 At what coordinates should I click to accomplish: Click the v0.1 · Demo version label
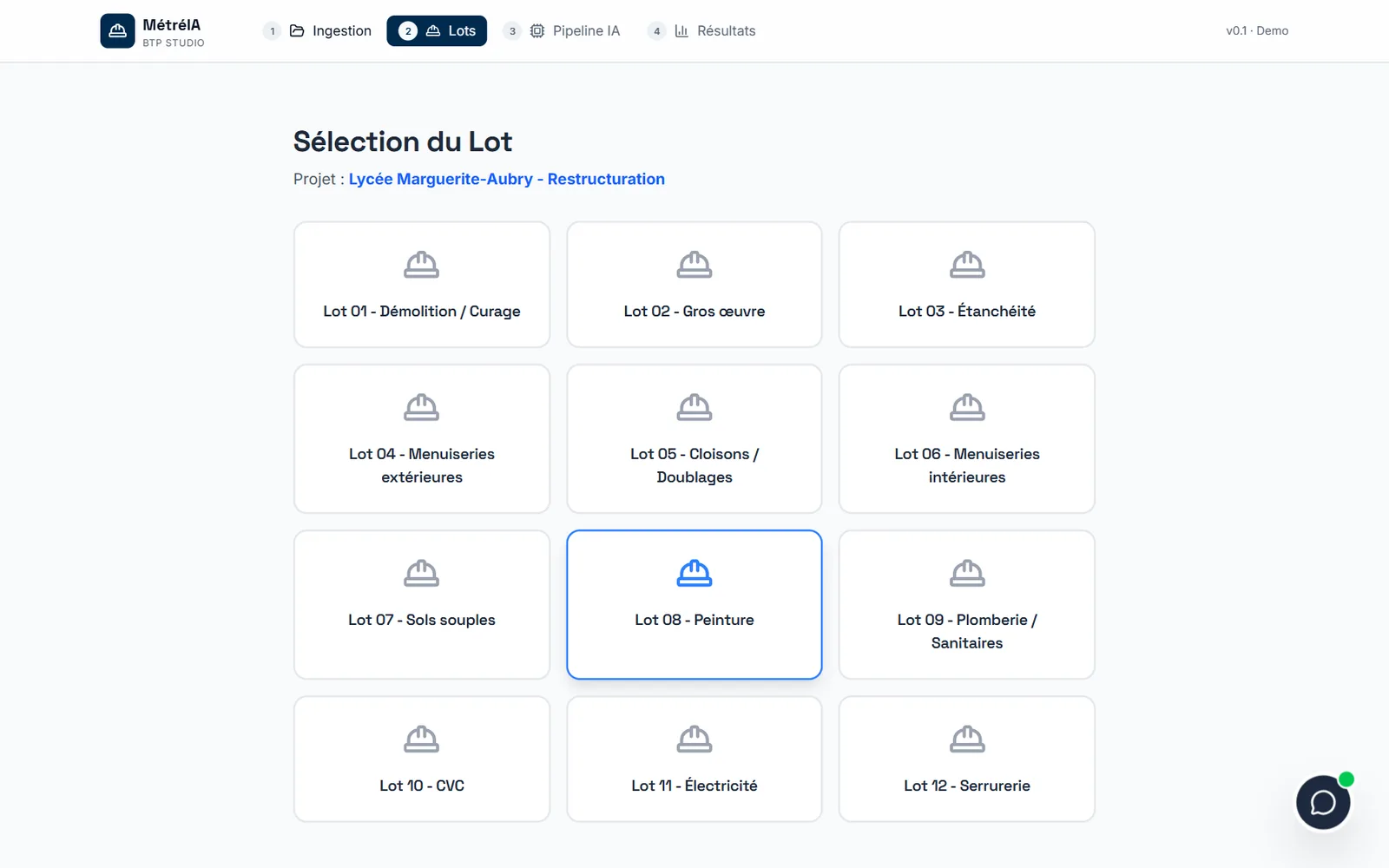pos(1257,30)
